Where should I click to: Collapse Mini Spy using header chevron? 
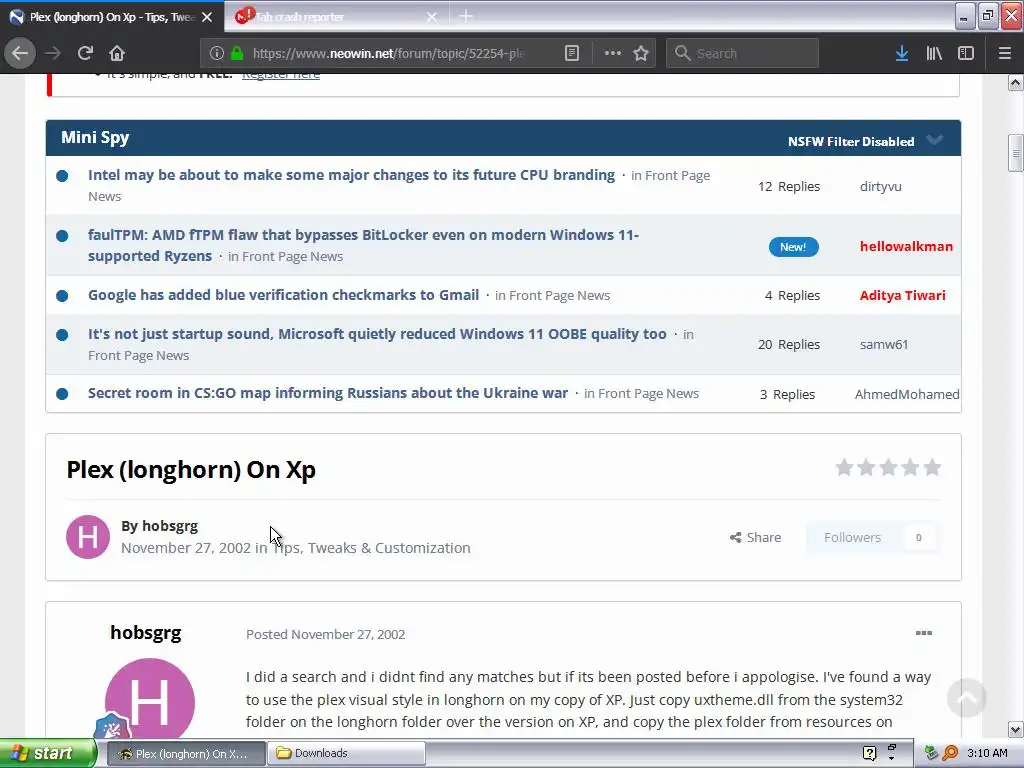935,140
